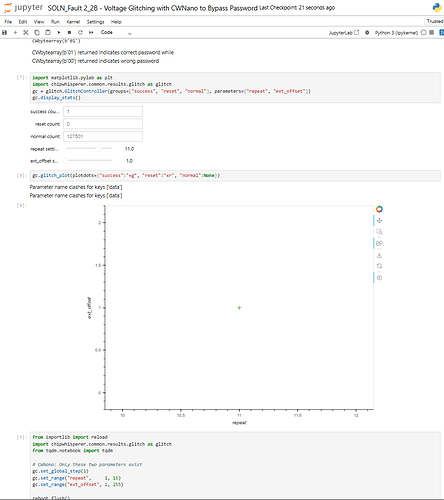Viewport: 444px width, 500px height.
Task: Select the cell with gc.set_global_step(1)
Action: coord(235,466)
